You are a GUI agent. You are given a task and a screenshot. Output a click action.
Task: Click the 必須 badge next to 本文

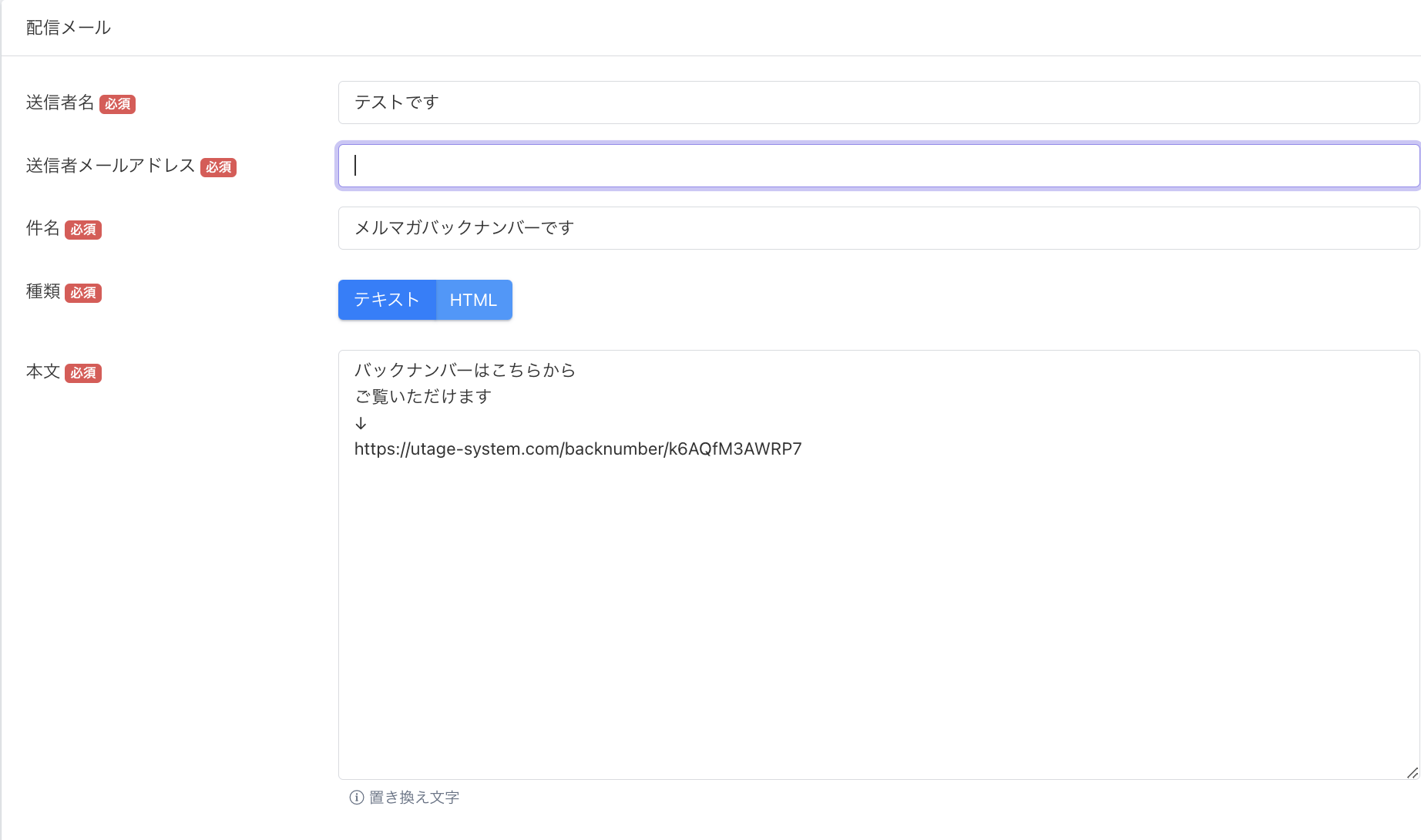82,373
